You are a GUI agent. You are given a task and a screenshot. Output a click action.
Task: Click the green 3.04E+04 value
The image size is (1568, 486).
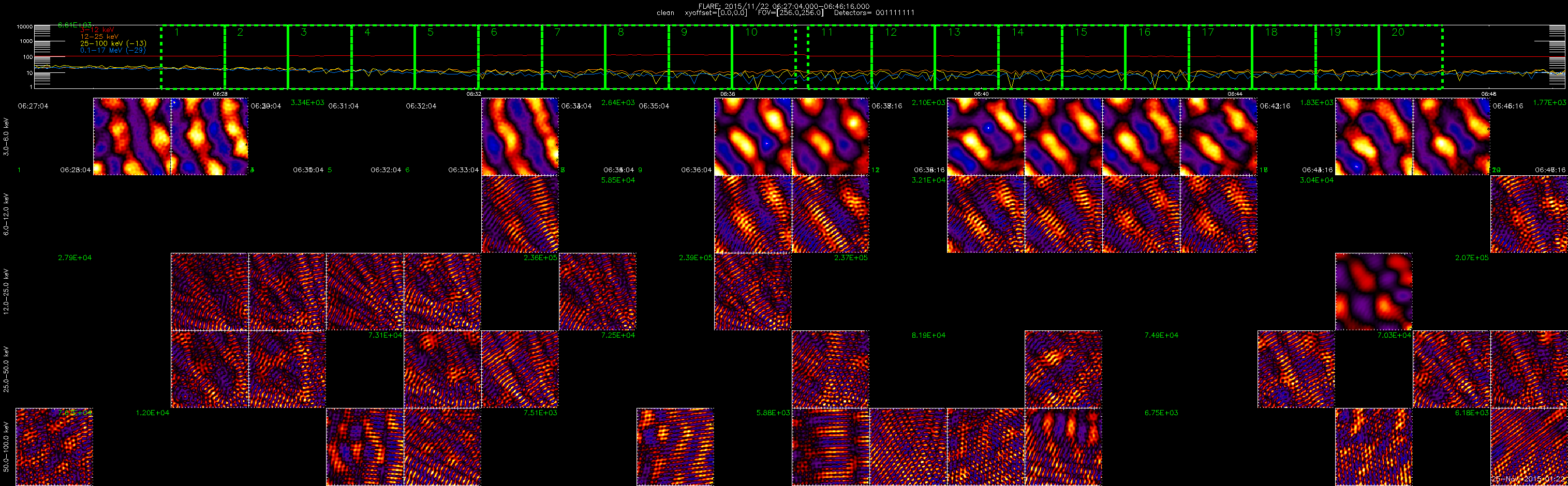(1316, 180)
